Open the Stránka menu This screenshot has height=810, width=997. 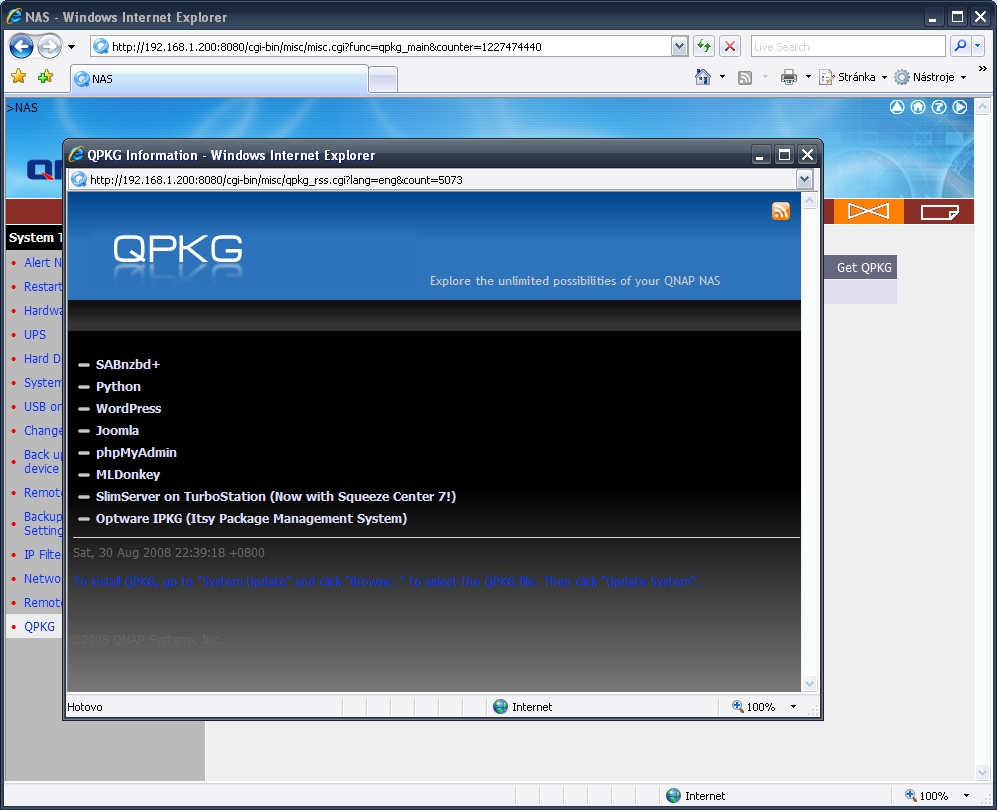tap(853, 77)
